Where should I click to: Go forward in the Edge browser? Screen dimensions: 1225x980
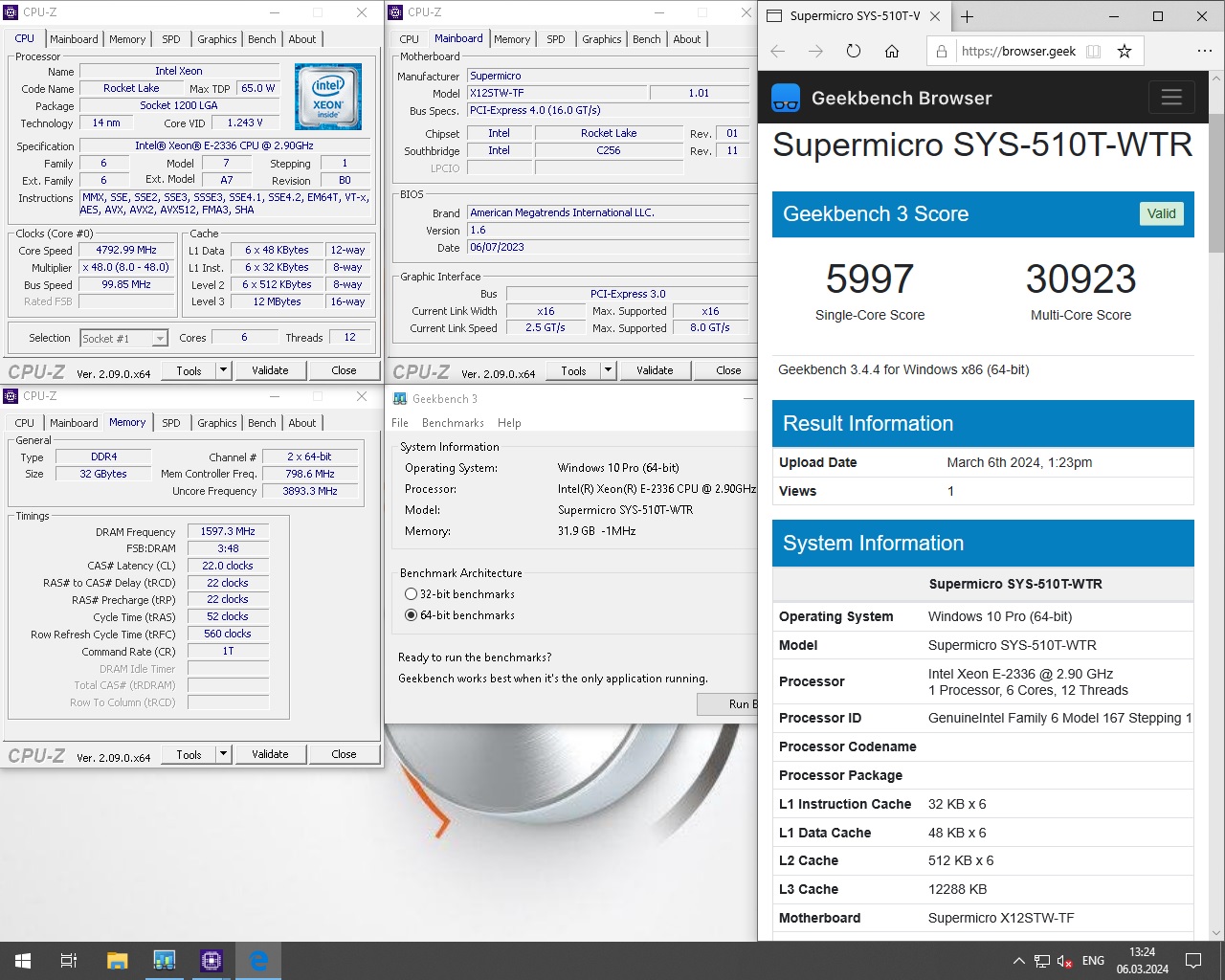tap(815, 52)
